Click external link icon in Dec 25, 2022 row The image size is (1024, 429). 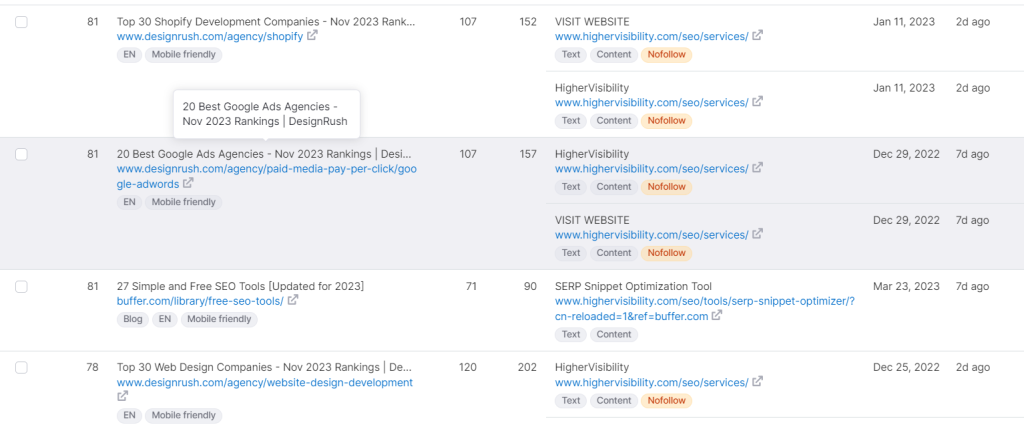coord(758,382)
